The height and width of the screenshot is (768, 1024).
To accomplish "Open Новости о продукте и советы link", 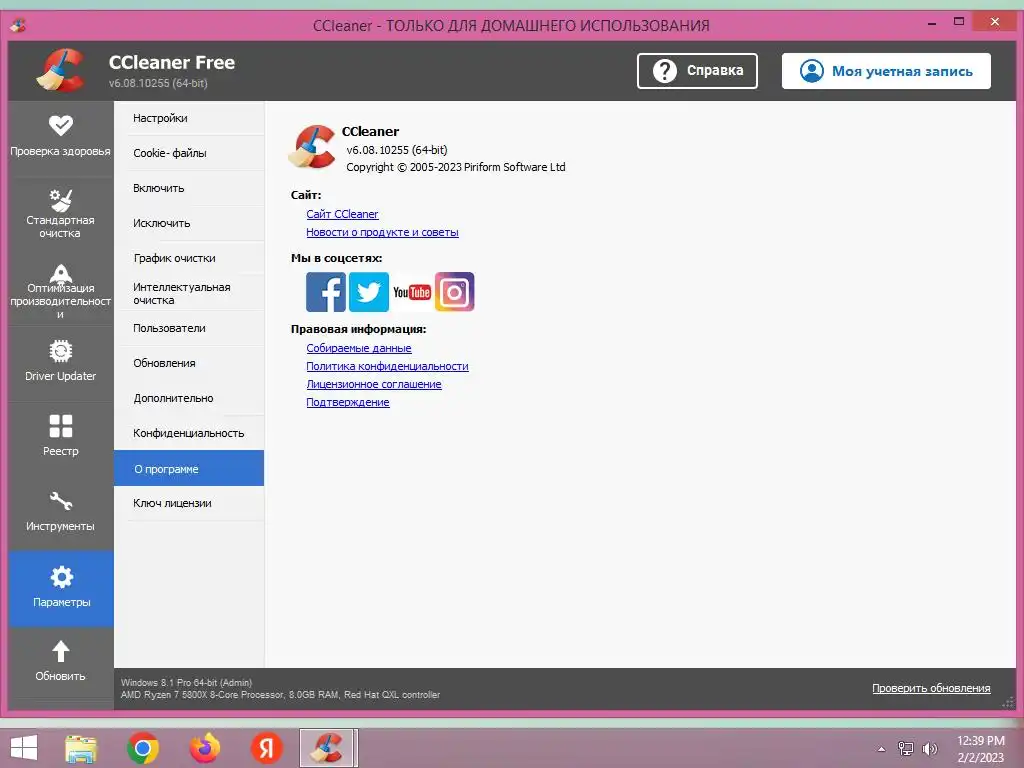I will [x=382, y=232].
